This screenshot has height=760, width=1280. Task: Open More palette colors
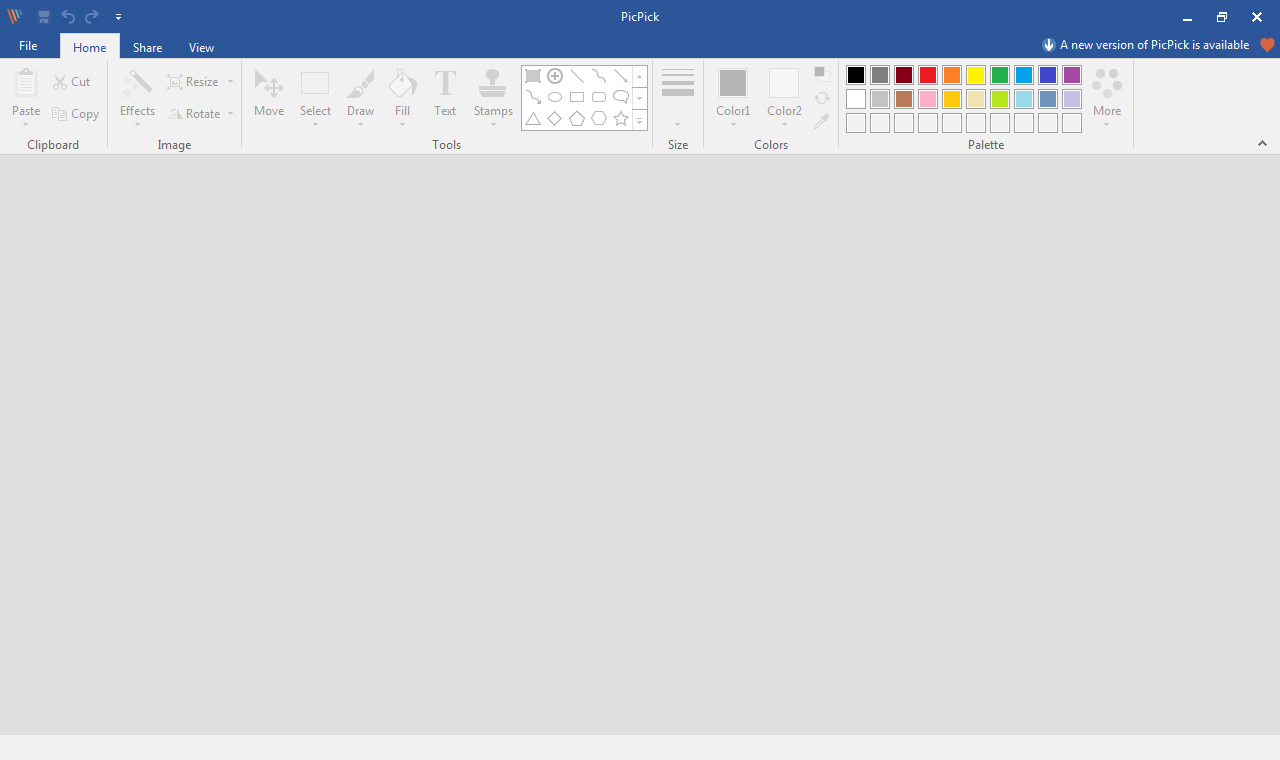[1107, 96]
